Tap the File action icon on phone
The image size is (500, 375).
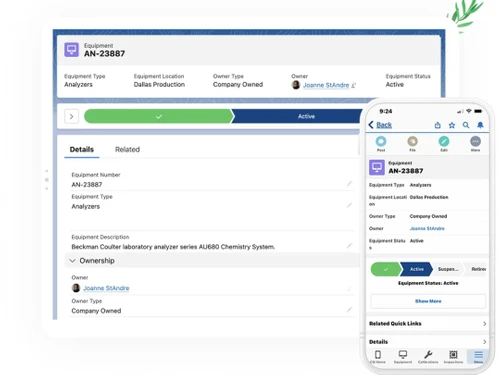pyautogui.click(x=412, y=141)
